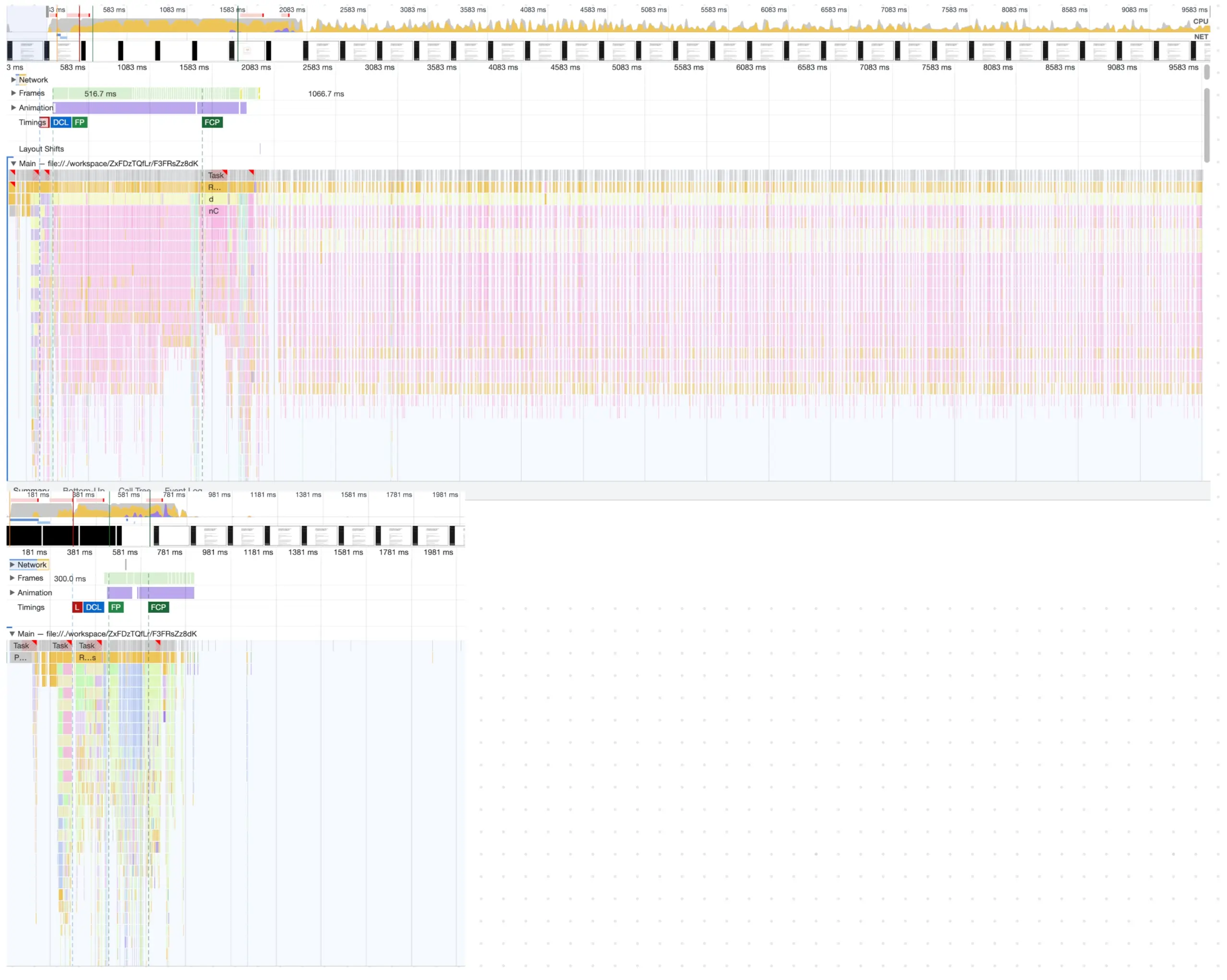Screen dimensions: 1227x980
Task: Click the blue DCL marker in the top Timings row
Action: (x=61, y=122)
